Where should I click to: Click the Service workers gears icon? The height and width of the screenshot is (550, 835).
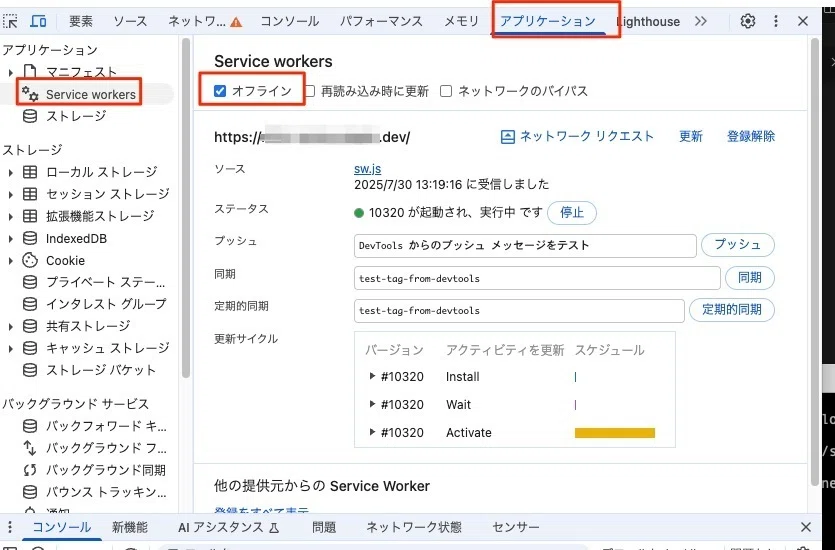click(x=30, y=94)
